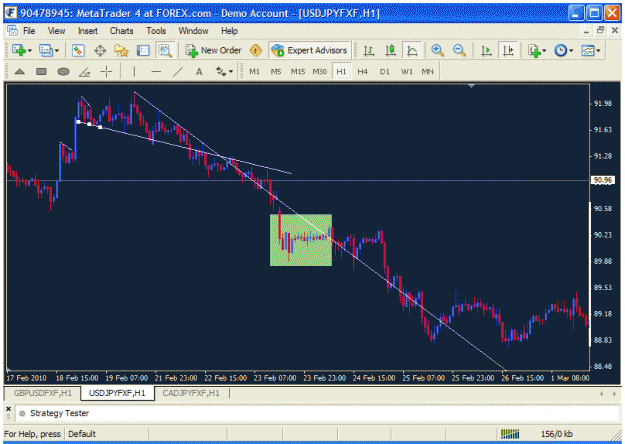Select the W1 timeframe button

406,72
